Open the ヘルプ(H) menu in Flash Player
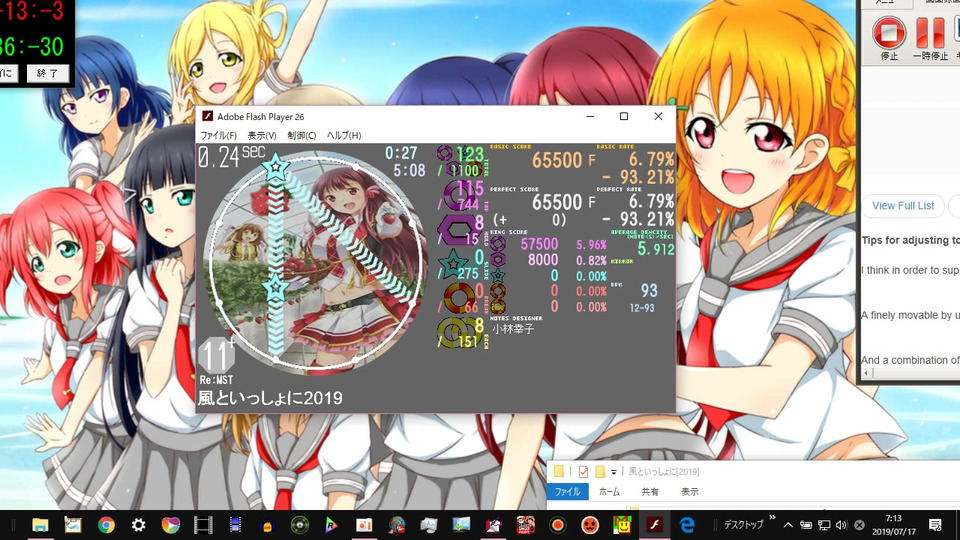960x540 pixels. tap(343, 135)
